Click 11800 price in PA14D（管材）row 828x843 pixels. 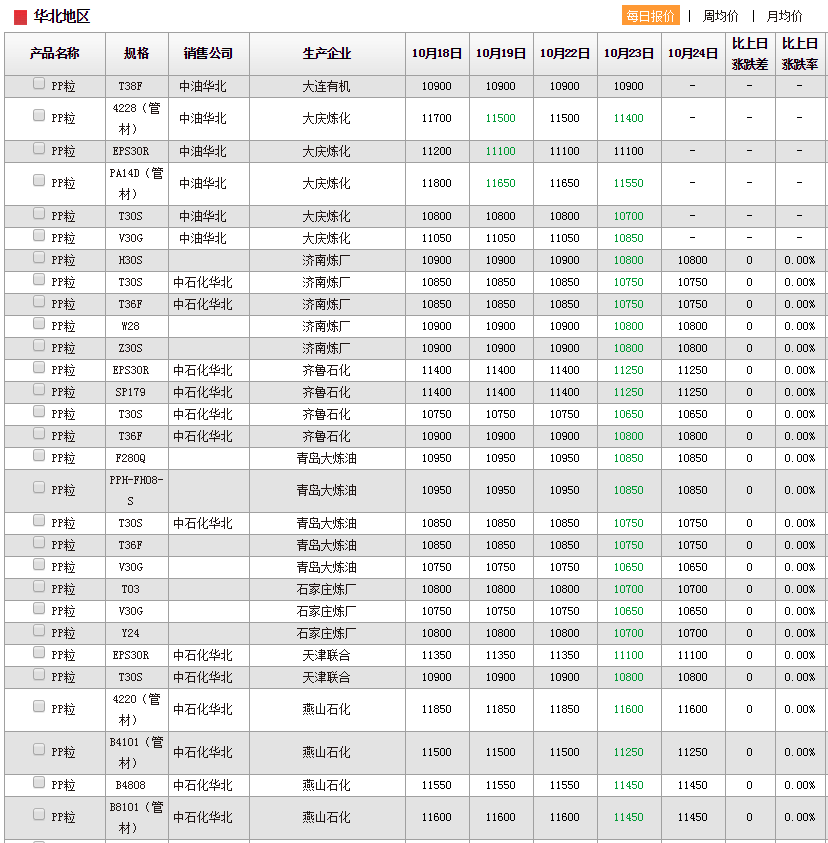pyautogui.click(x=437, y=183)
